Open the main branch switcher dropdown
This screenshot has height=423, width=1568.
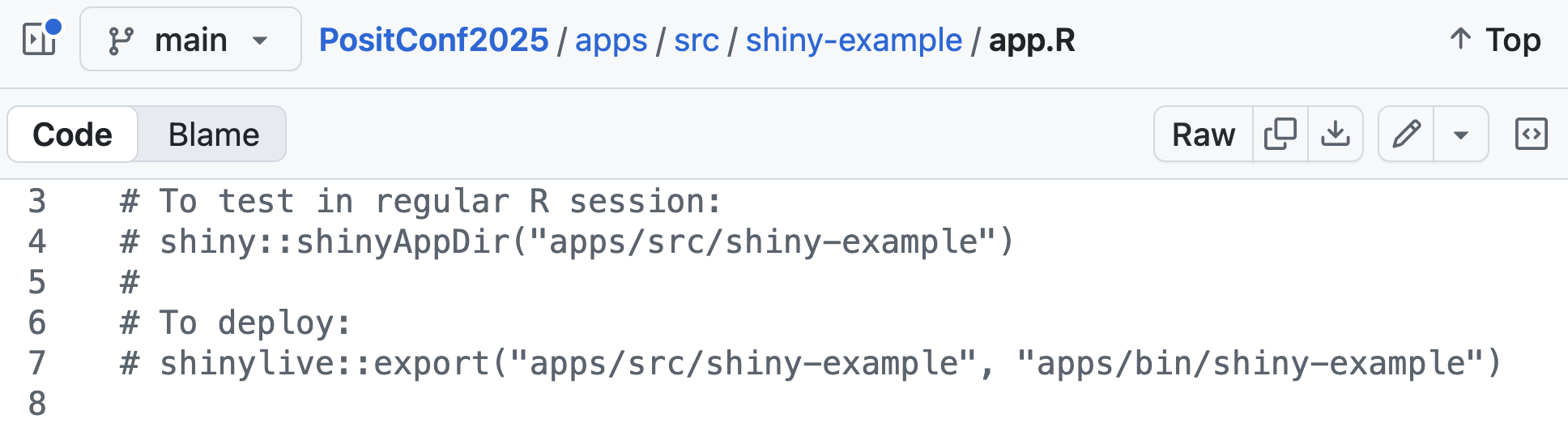pyautogui.click(x=190, y=40)
